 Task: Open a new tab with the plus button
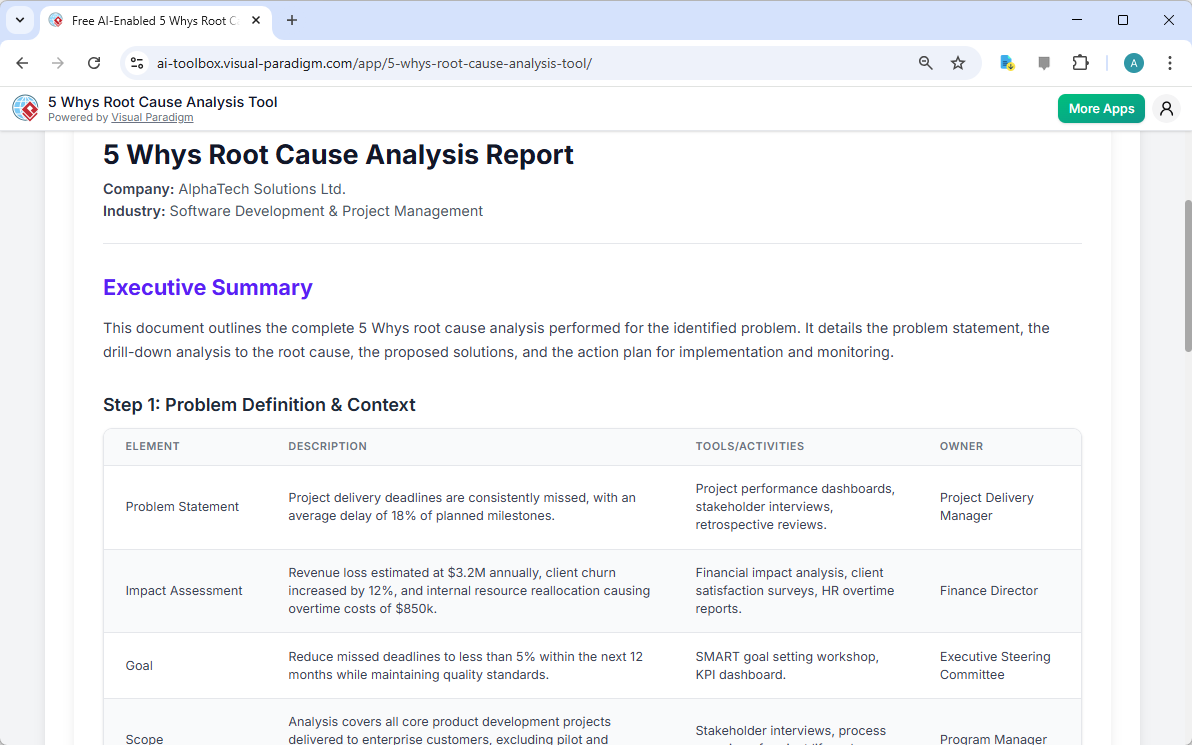pyautogui.click(x=291, y=20)
